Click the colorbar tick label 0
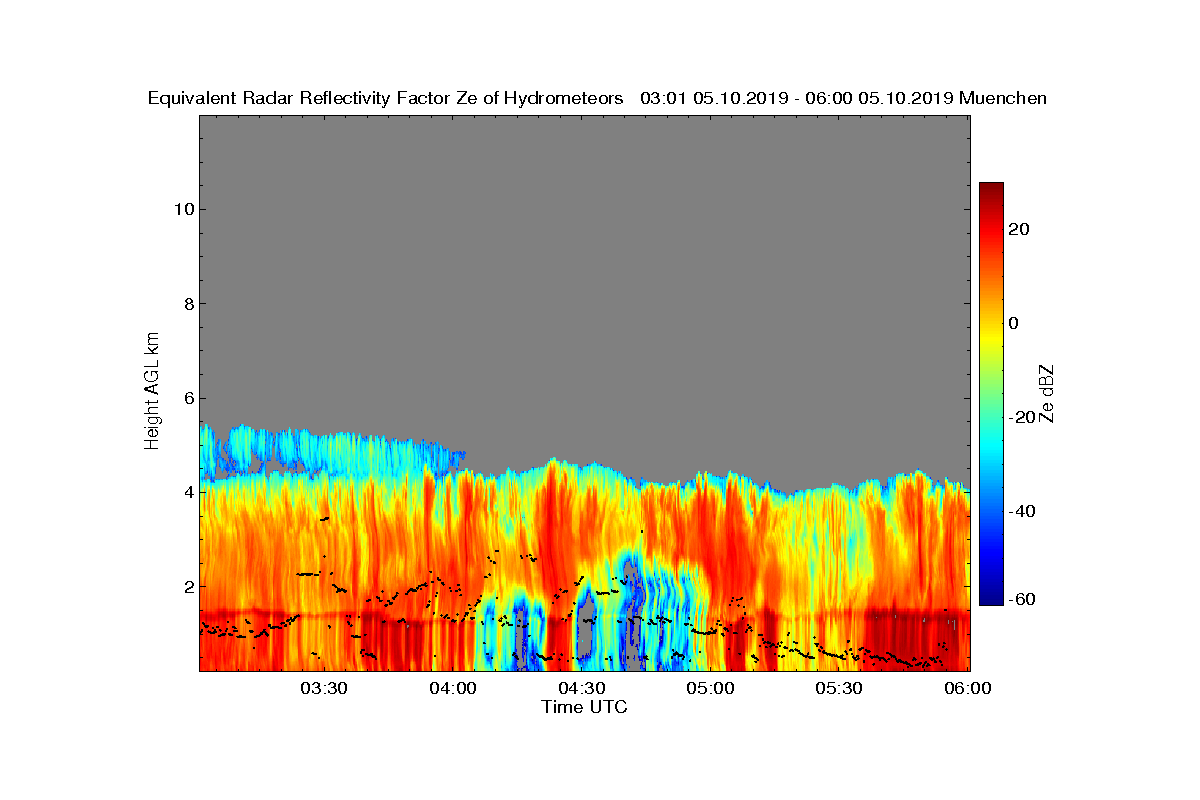Screen dimensions: 1200x800 pos(1013,323)
